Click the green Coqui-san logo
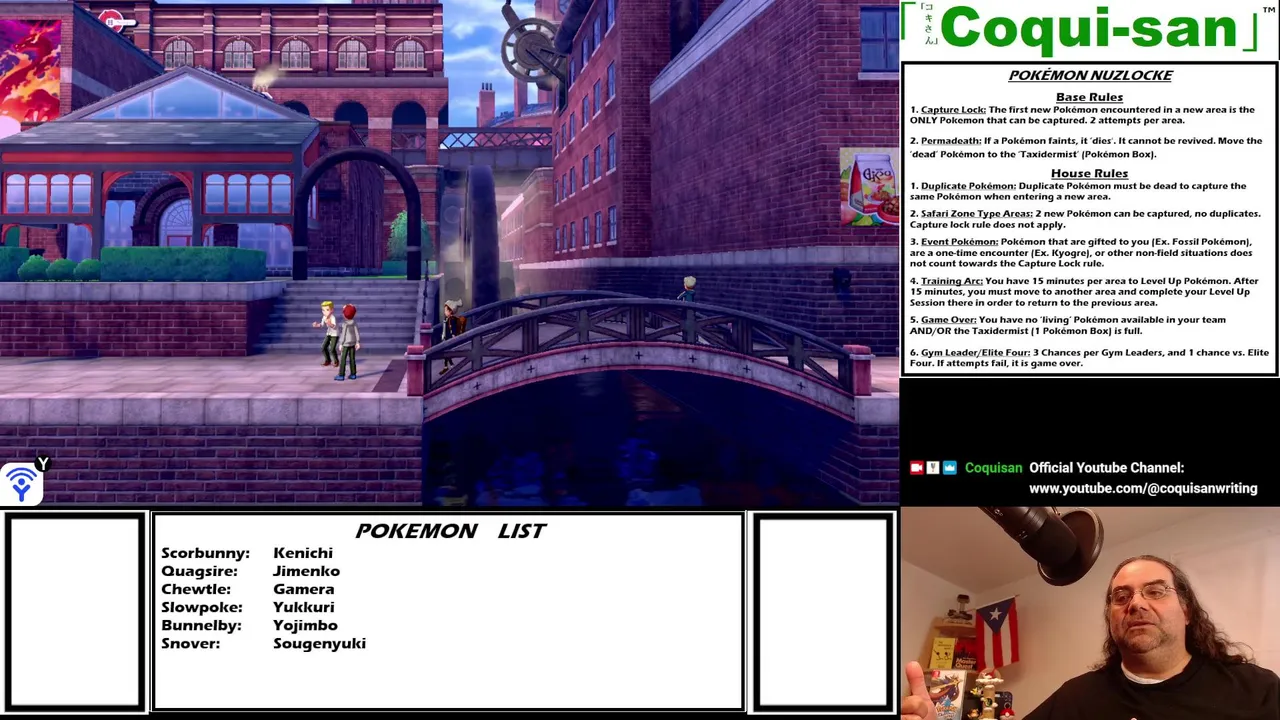The image size is (1280, 720). 1089,28
